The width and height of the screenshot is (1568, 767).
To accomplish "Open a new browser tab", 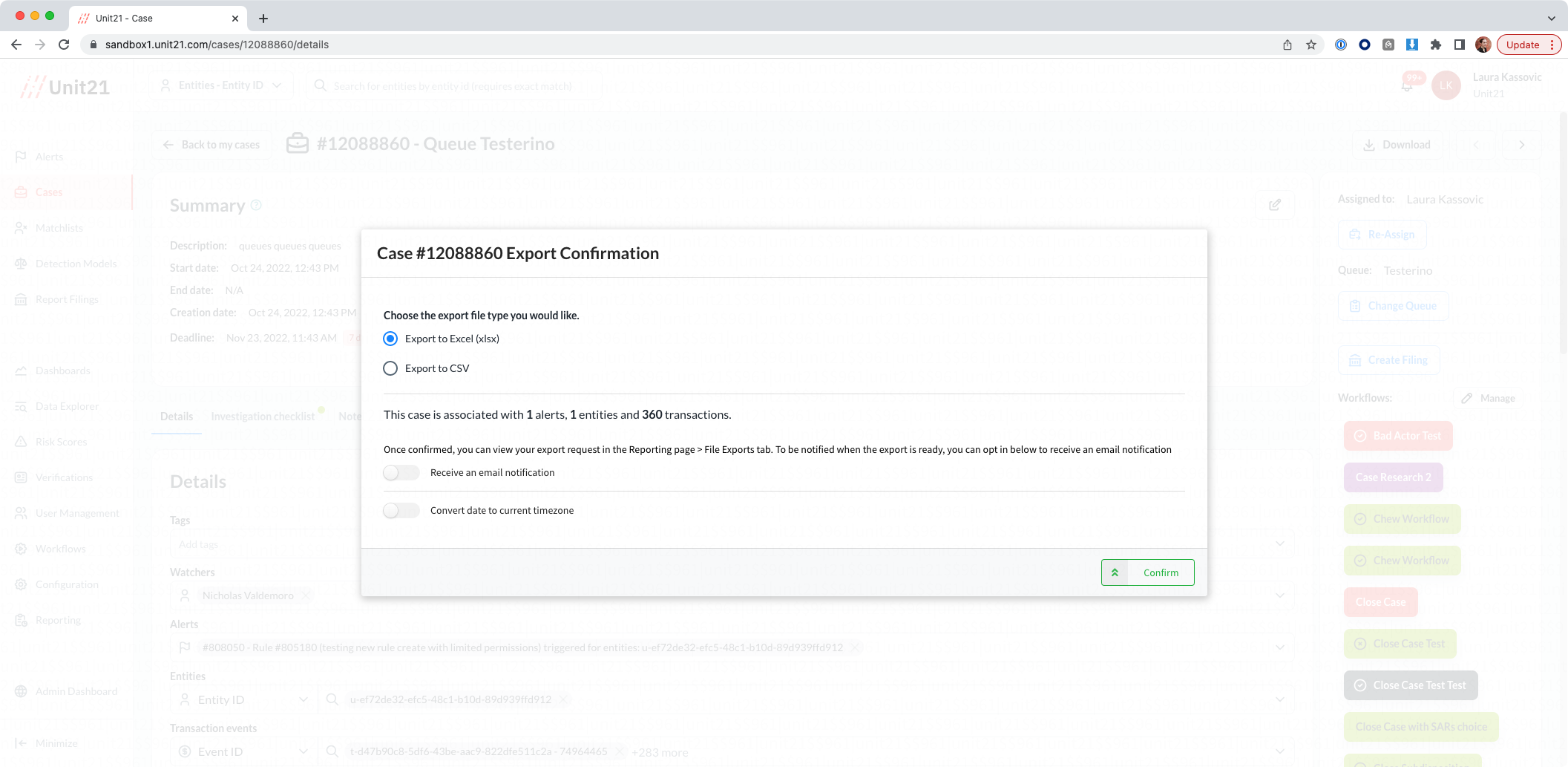I will (x=263, y=19).
